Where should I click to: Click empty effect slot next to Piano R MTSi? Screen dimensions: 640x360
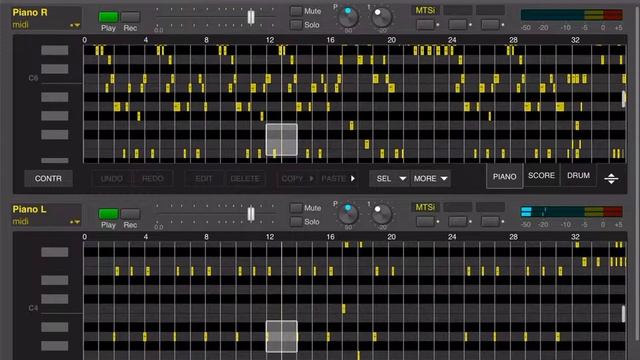[458, 10]
